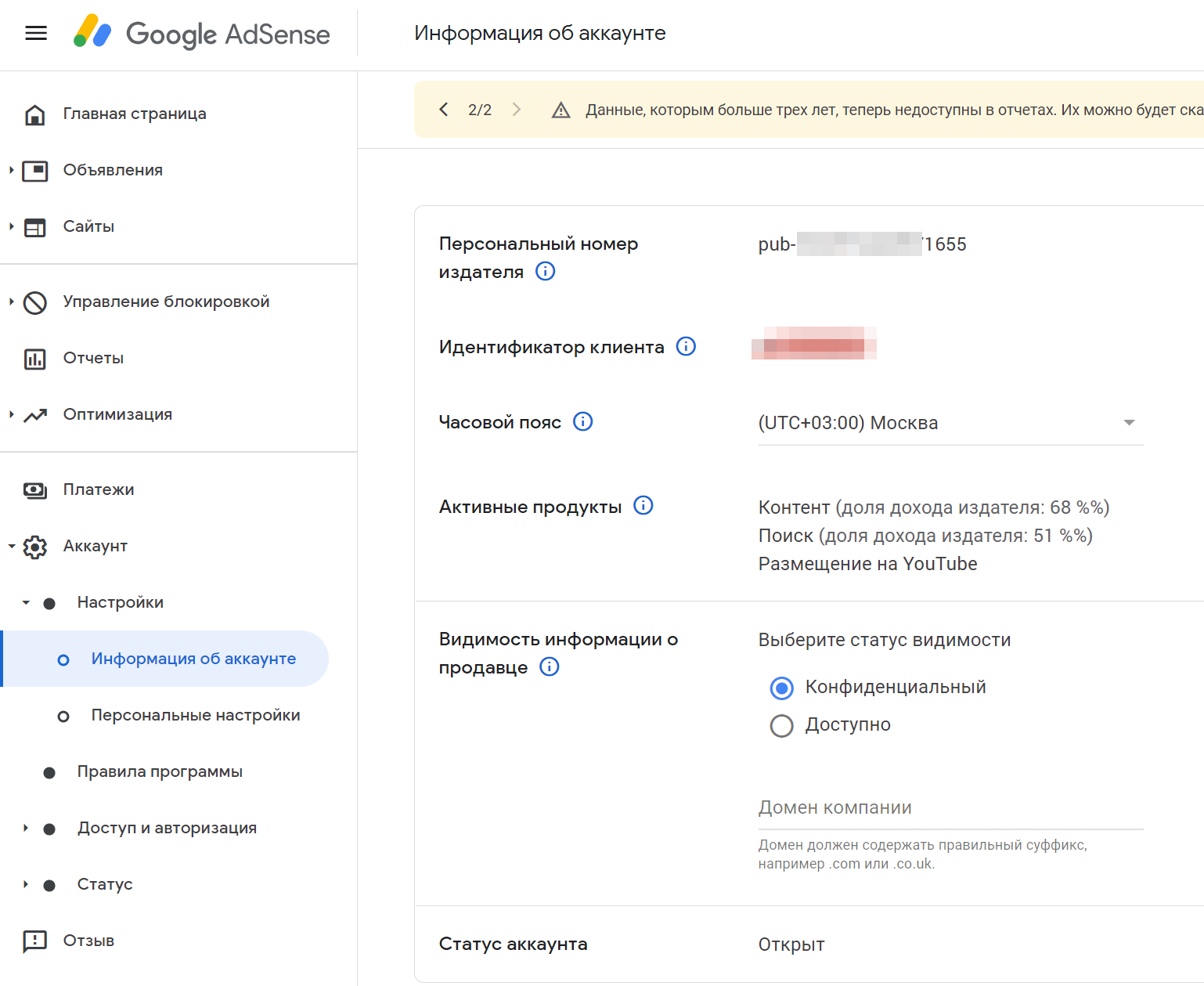The image size is (1204, 986).
Task: Click the notification text about old data
Action: click(x=894, y=110)
